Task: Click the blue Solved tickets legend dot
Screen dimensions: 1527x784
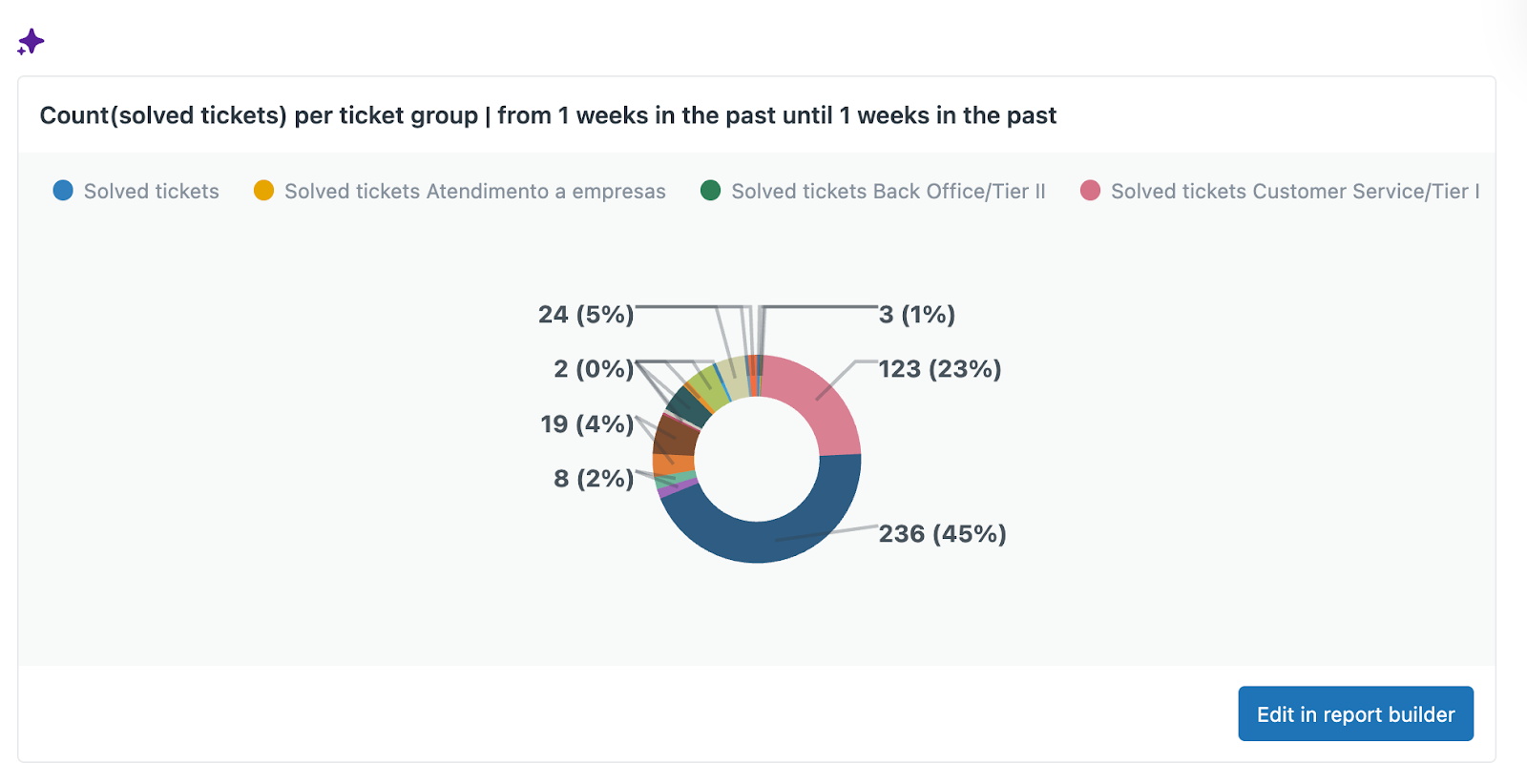Action: [x=63, y=191]
